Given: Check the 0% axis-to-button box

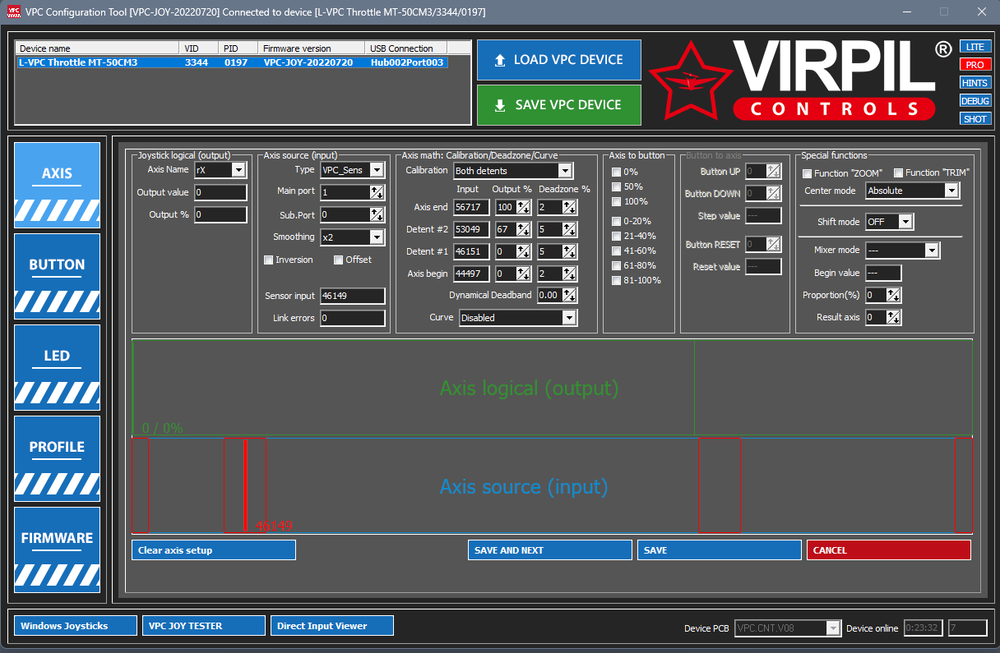Looking at the screenshot, I should 616,172.
